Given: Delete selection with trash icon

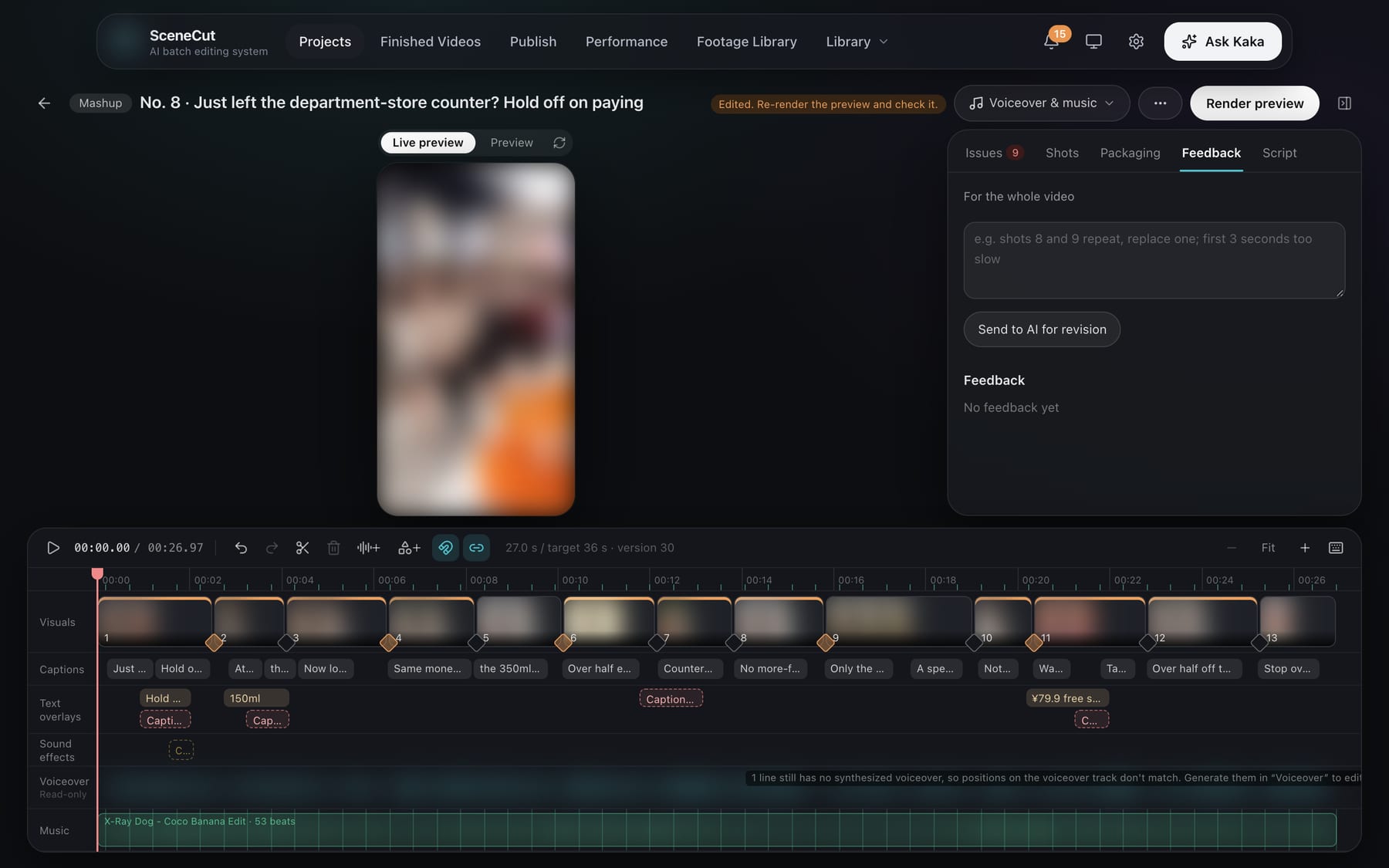Looking at the screenshot, I should [x=333, y=548].
